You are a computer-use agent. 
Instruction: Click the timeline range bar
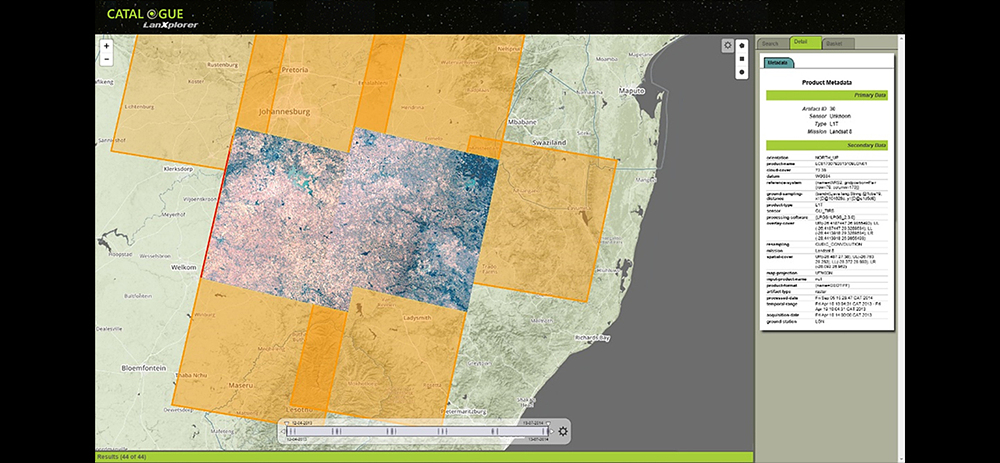pyautogui.click(x=417, y=432)
